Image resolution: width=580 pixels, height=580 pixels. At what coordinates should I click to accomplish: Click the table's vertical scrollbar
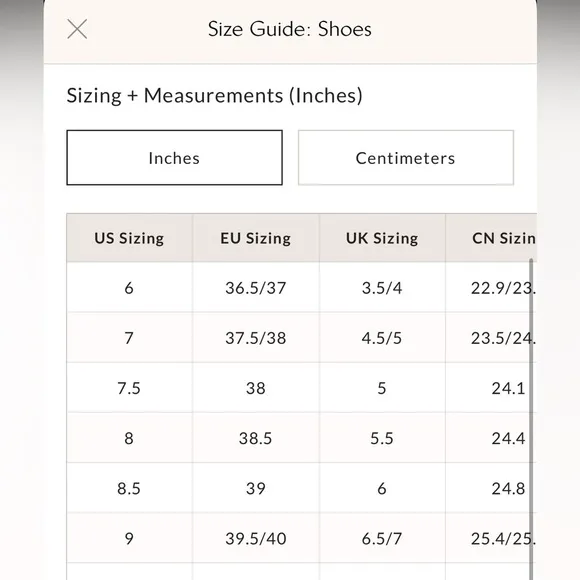pyautogui.click(x=531, y=418)
